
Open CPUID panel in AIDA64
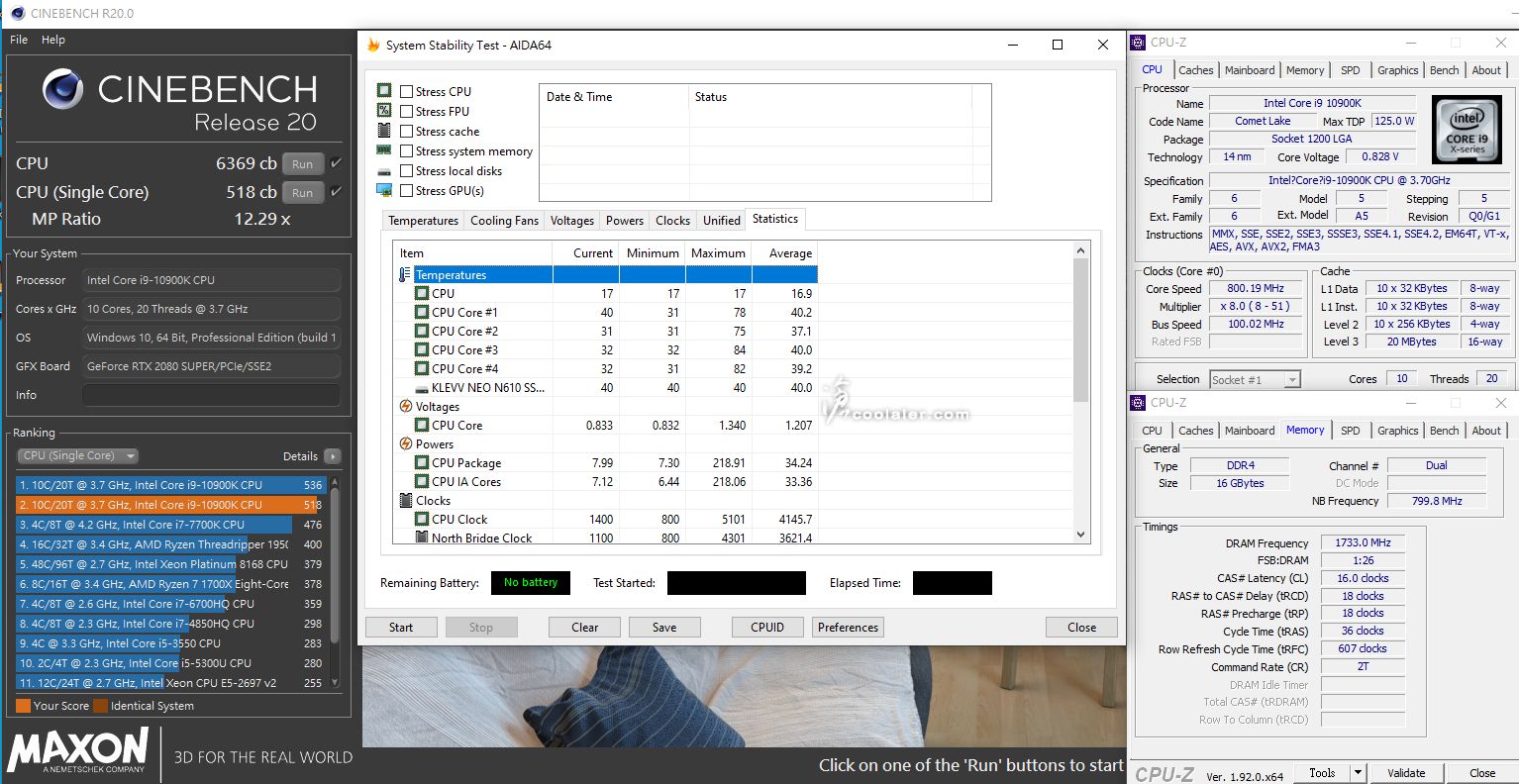[x=767, y=628]
